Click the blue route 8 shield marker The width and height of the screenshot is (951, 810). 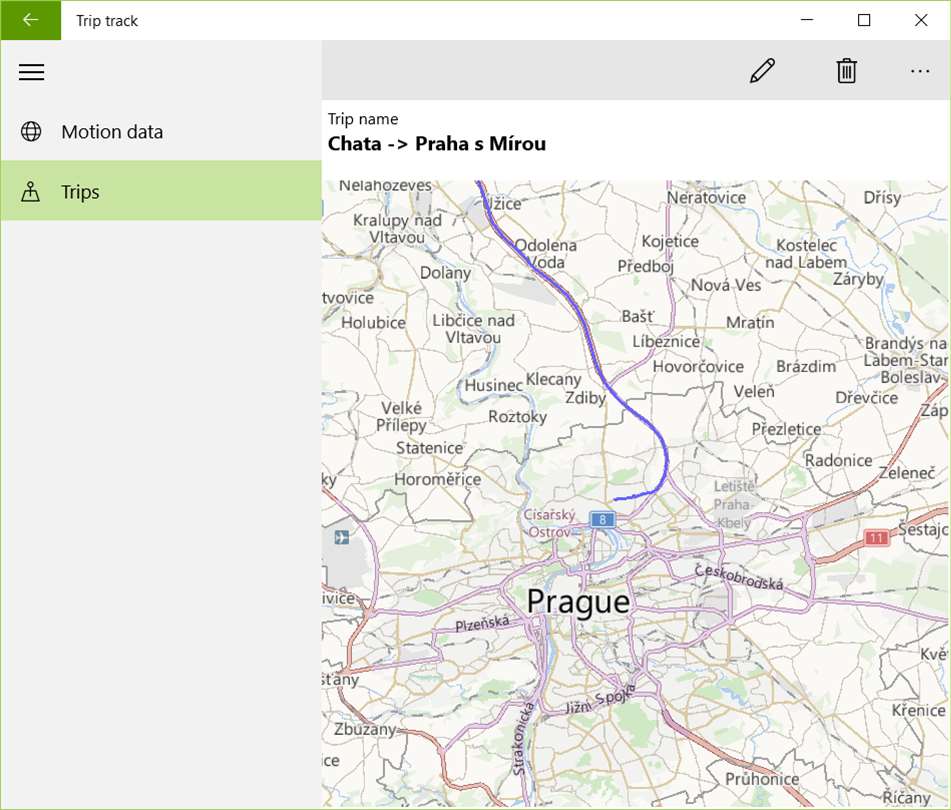[602, 519]
